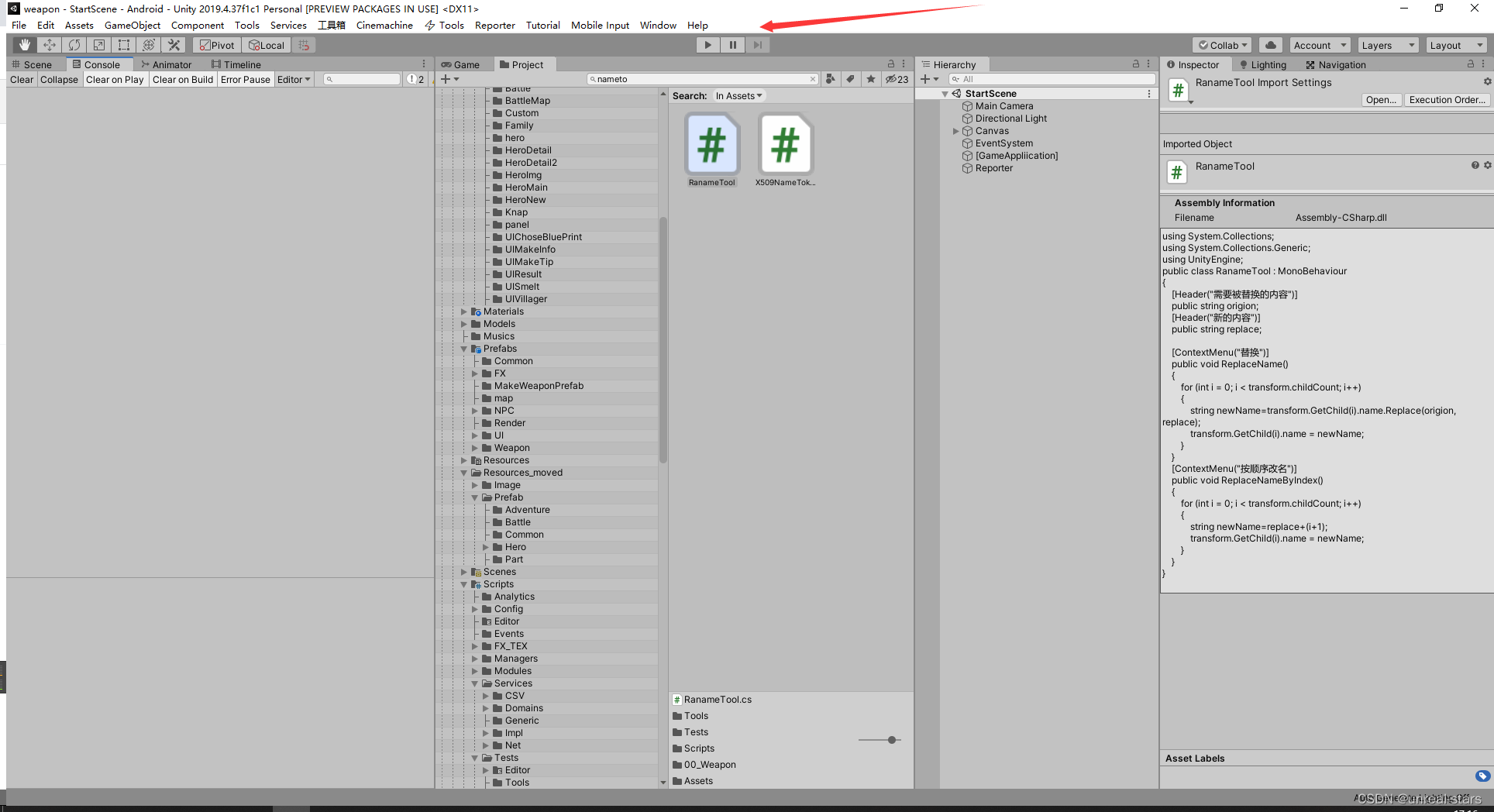Toggle Clear on Build option
This screenshot has height=812, width=1494.
click(183, 79)
